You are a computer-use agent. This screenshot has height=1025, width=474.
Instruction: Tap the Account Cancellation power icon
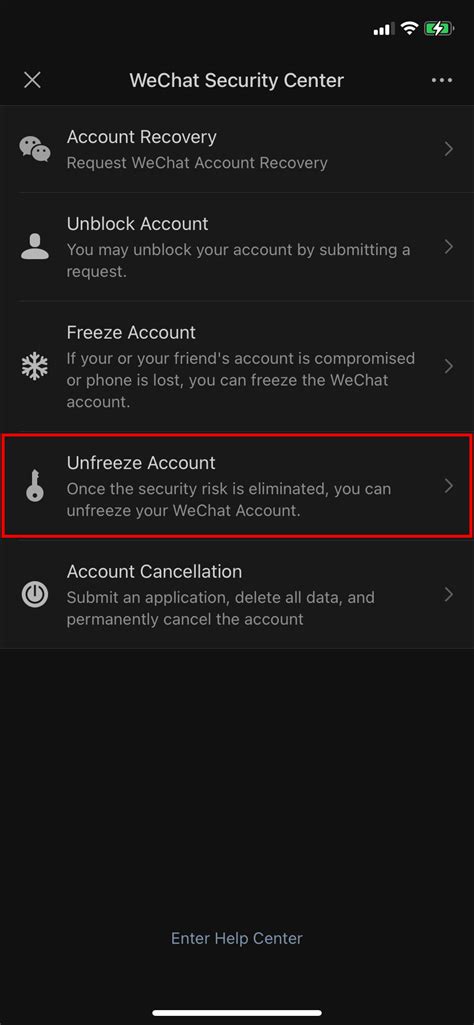point(35,594)
